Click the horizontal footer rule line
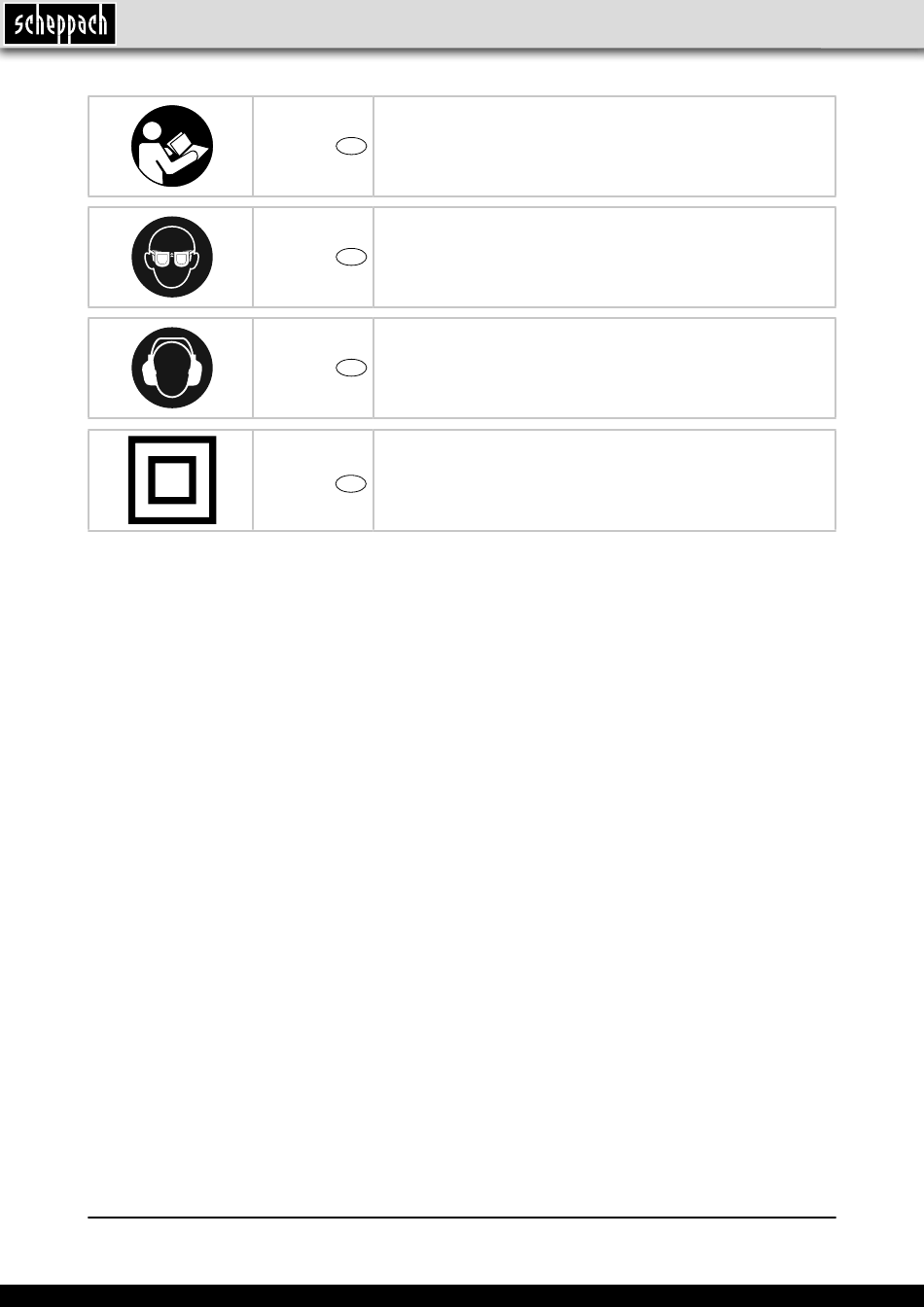This screenshot has width=924, height=1307. [462, 1217]
